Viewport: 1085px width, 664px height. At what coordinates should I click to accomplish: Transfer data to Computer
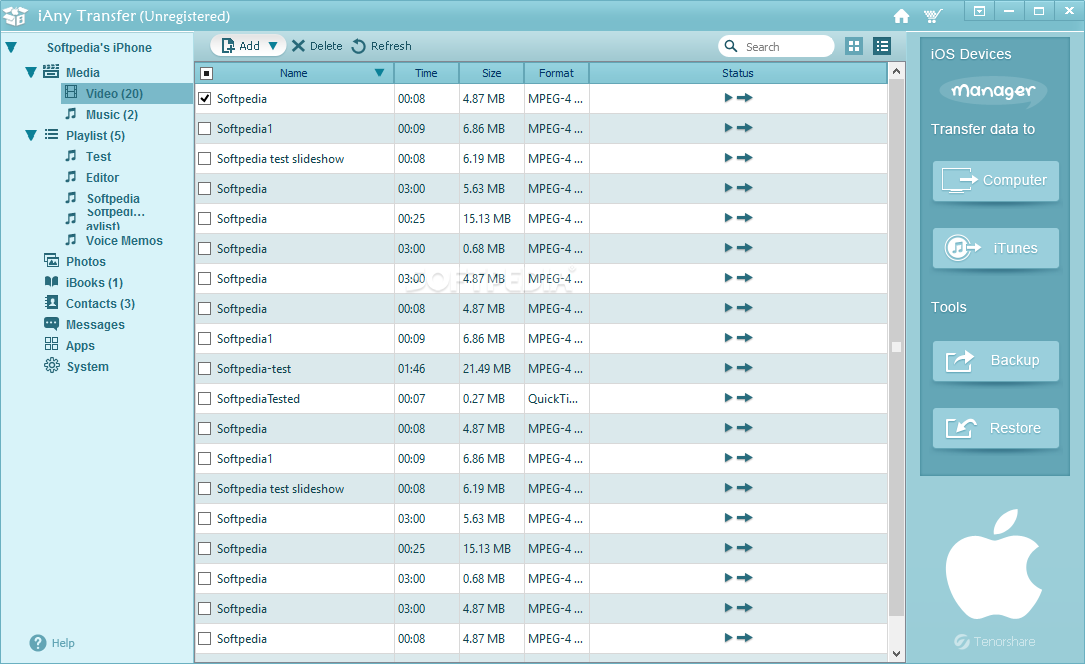click(x=996, y=181)
